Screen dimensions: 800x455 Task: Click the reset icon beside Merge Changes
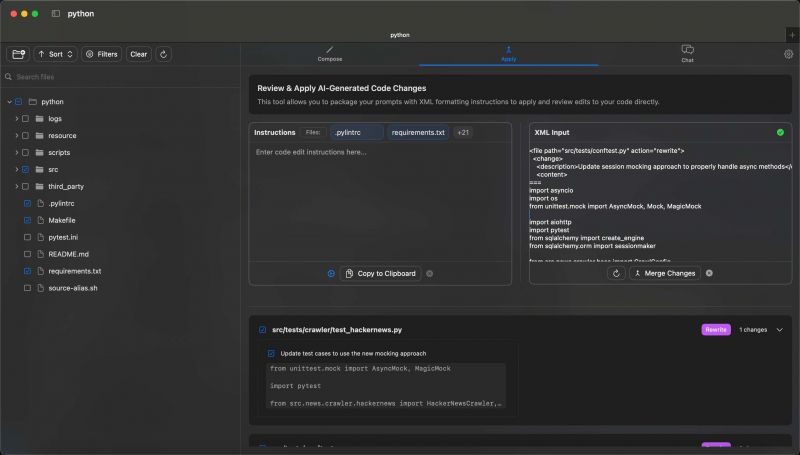(616, 273)
